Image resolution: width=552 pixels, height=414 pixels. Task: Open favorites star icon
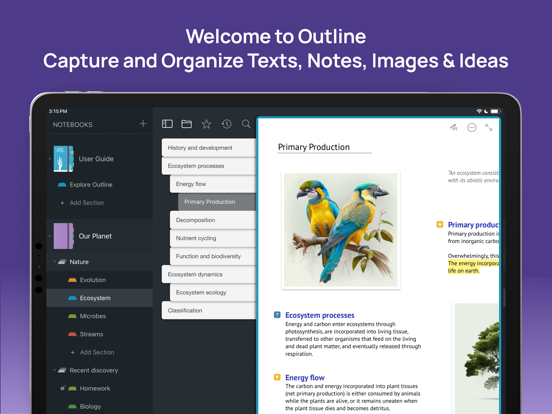206,124
